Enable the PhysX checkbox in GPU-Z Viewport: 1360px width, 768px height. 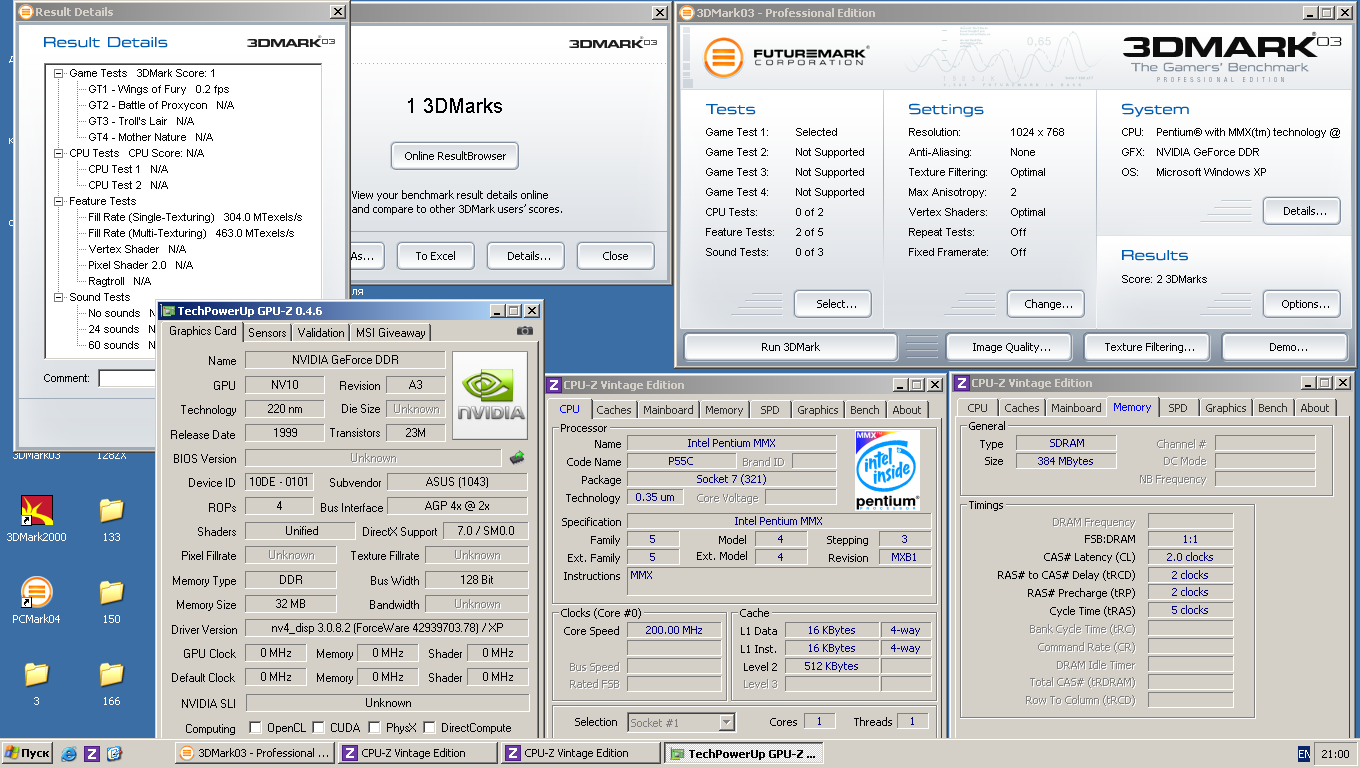point(375,728)
